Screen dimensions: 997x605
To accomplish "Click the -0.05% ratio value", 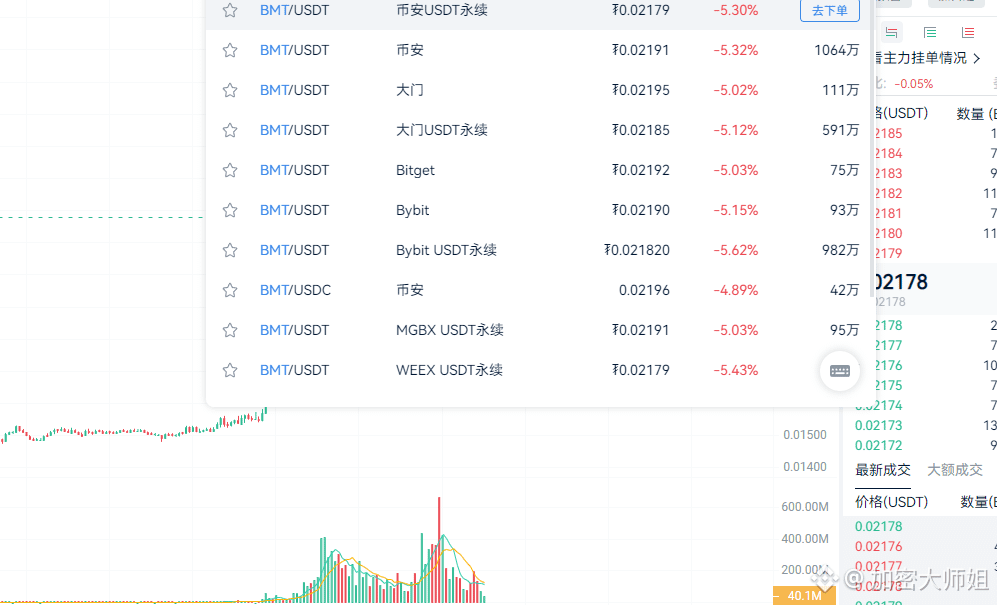I will pyautogui.click(x=914, y=84).
